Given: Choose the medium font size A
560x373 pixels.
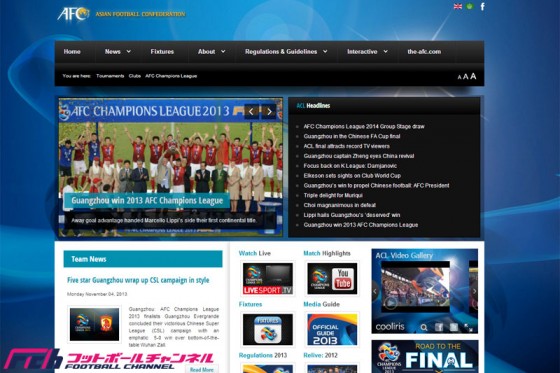Looking at the screenshot, I should coord(465,76).
